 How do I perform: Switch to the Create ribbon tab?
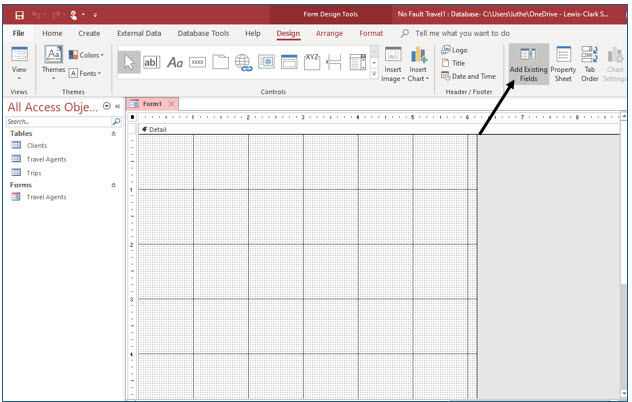click(89, 33)
